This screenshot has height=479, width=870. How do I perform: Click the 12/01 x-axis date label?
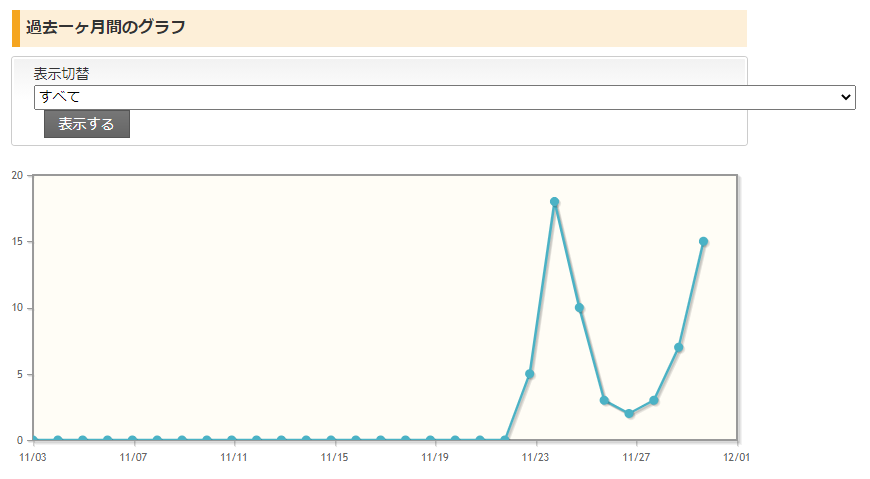[737, 457]
